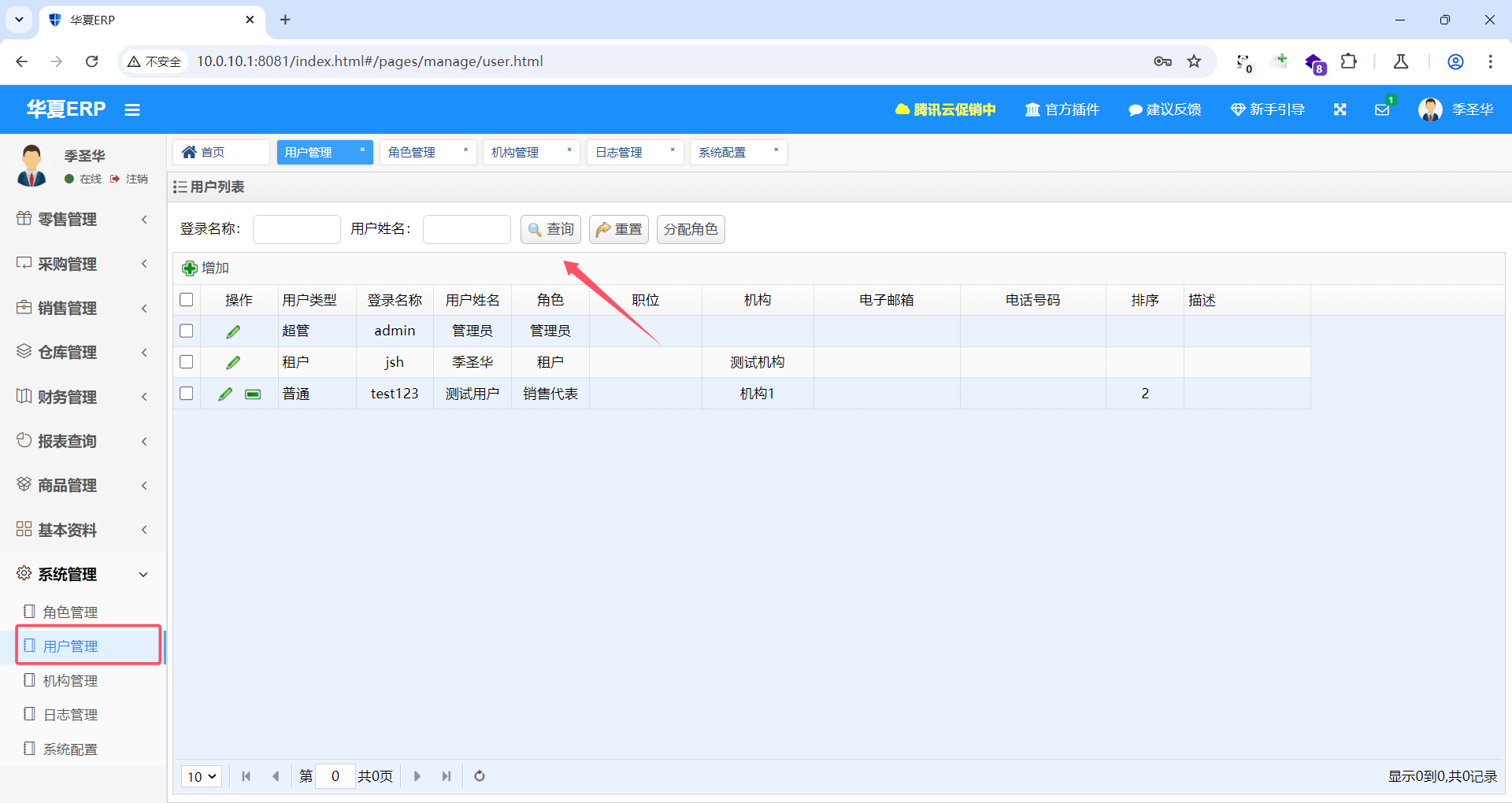This screenshot has height=803, width=1512.
Task: Expand the 采购管理 sidebar menu
Action: click(x=83, y=264)
